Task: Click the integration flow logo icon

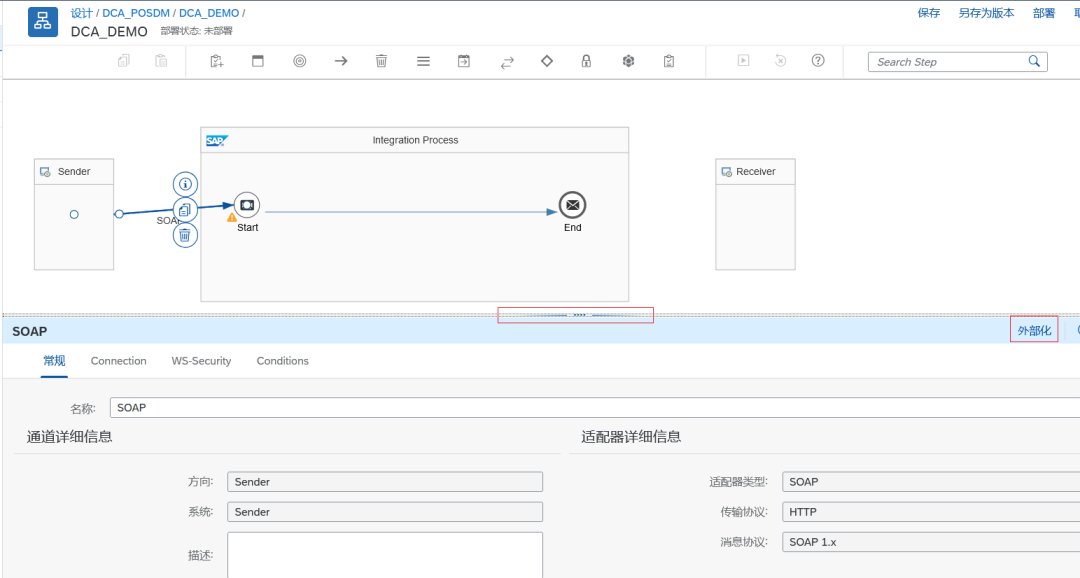Action: 43,22
